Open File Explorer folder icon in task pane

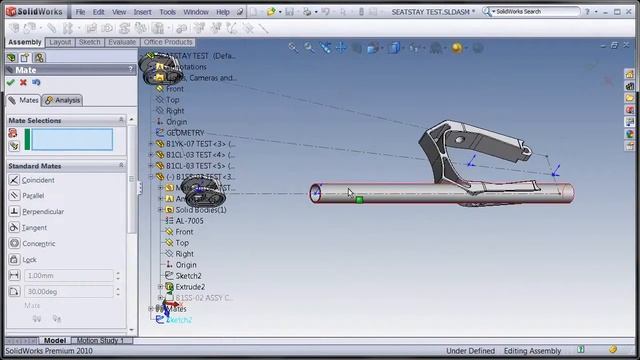(629, 98)
